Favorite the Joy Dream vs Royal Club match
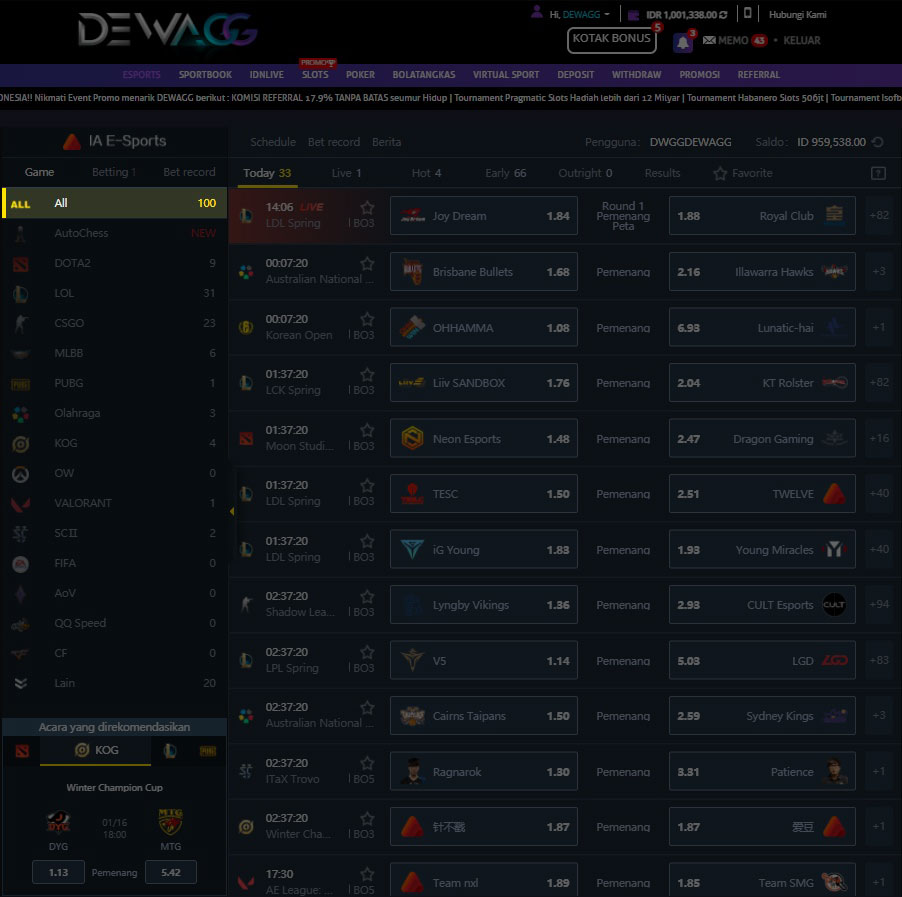This screenshot has width=902, height=897. click(x=367, y=208)
